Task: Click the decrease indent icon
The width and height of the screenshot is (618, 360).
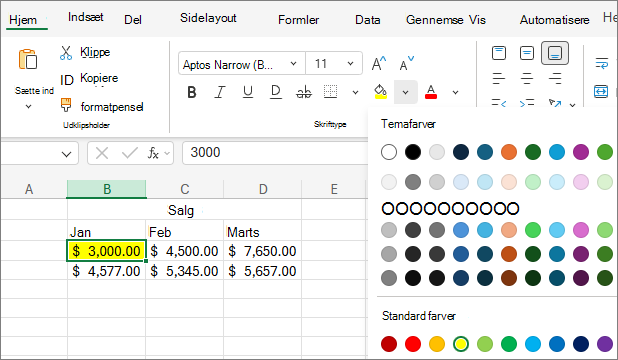Action: (x=499, y=103)
